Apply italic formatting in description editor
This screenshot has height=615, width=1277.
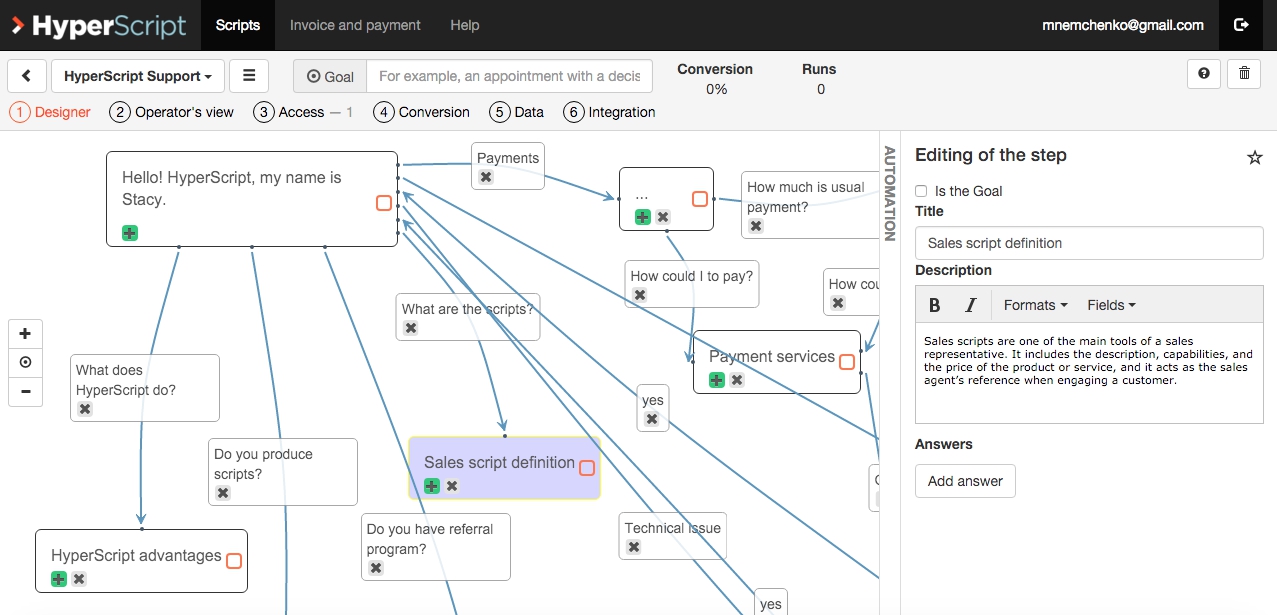(970, 305)
